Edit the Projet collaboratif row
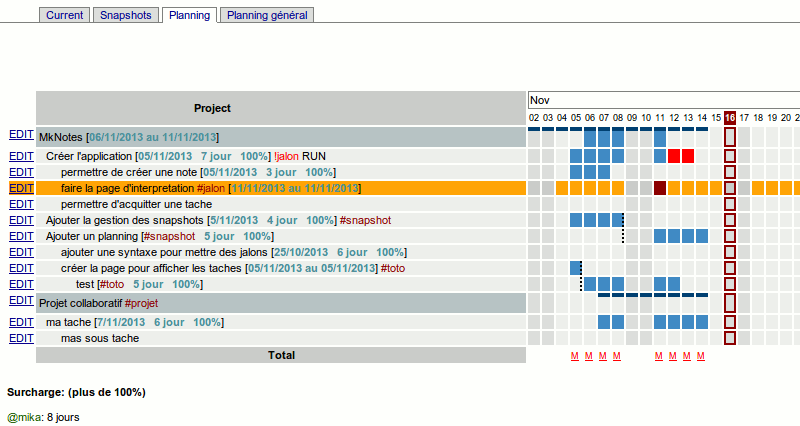The width and height of the screenshot is (800, 426). (x=21, y=300)
